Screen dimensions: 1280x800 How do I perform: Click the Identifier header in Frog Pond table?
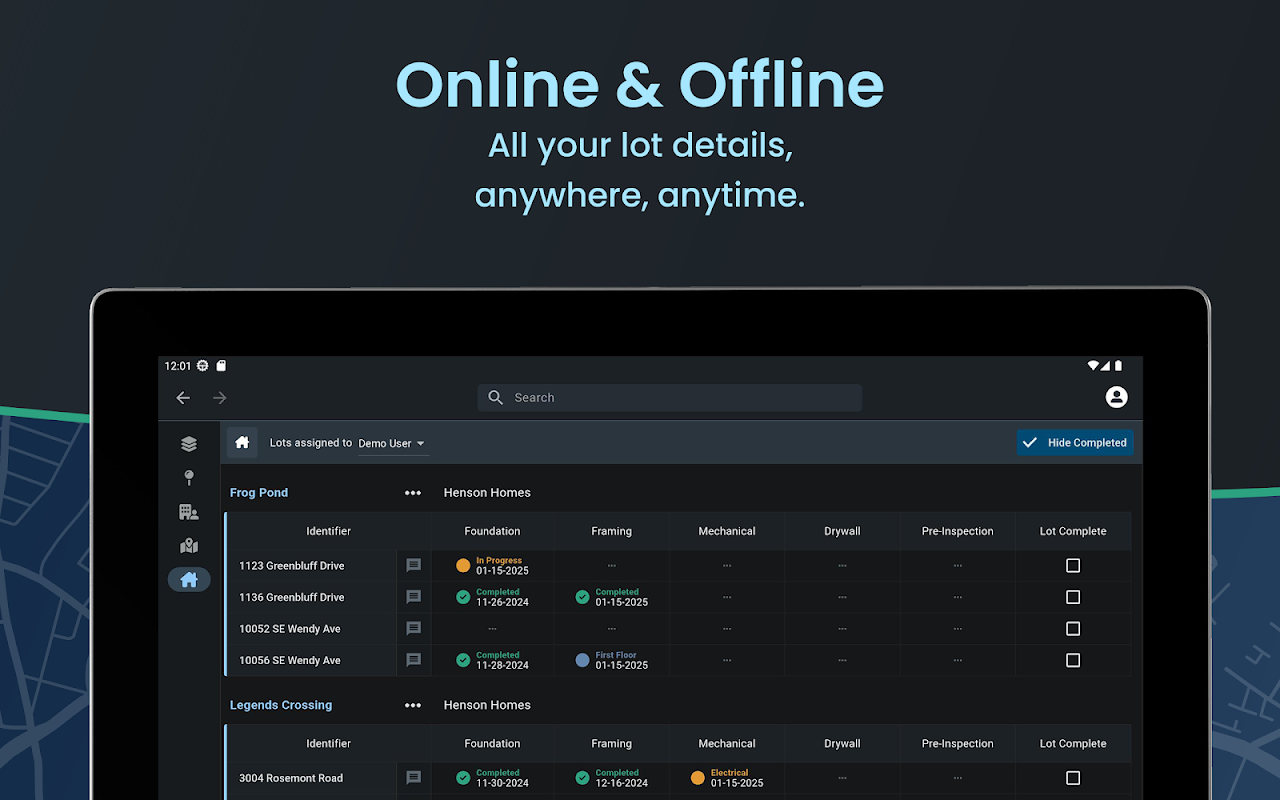point(329,531)
